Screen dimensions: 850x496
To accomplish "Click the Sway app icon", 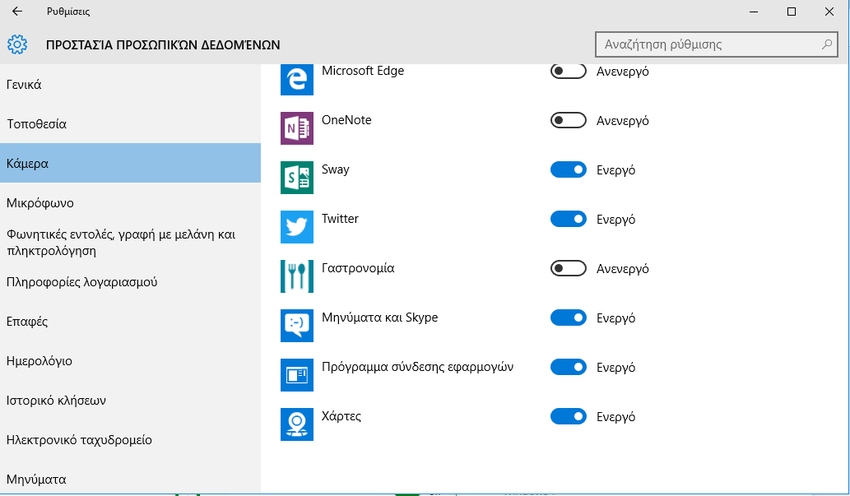I will click(298, 178).
